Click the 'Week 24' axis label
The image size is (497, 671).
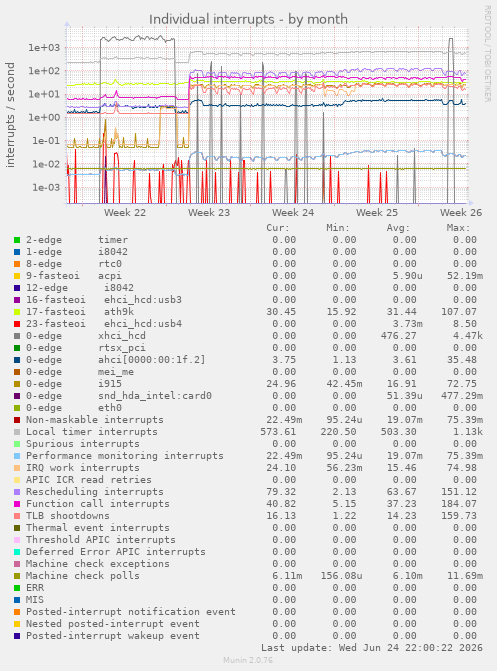pyautogui.click(x=293, y=213)
